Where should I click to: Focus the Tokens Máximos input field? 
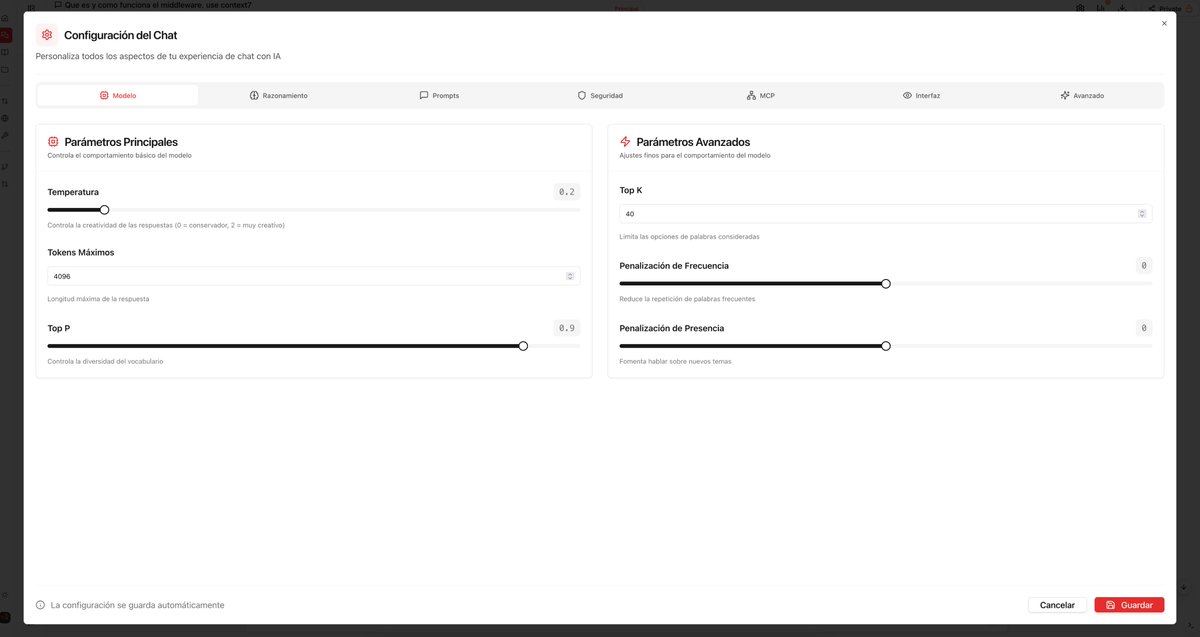tap(314, 276)
